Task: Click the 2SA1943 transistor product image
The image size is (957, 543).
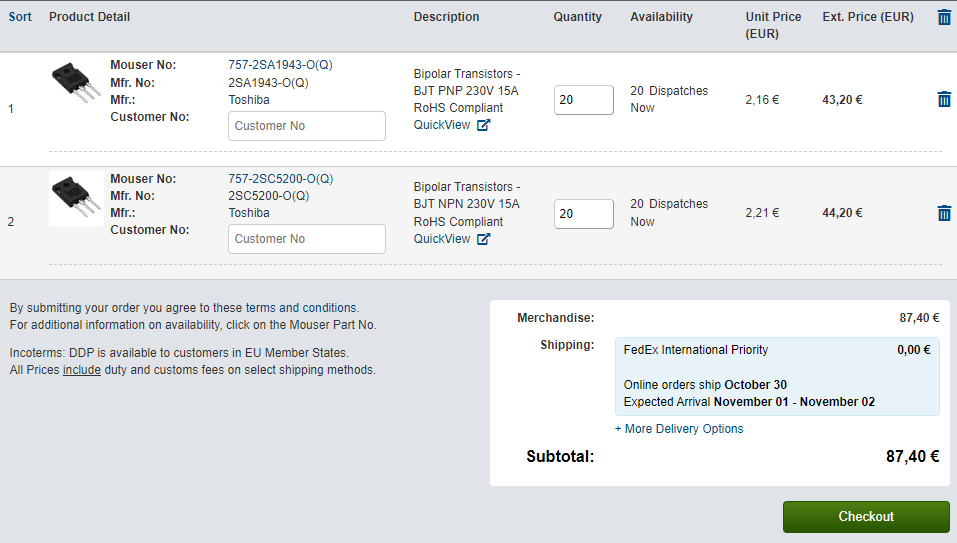Action: [x=76, y=83]
